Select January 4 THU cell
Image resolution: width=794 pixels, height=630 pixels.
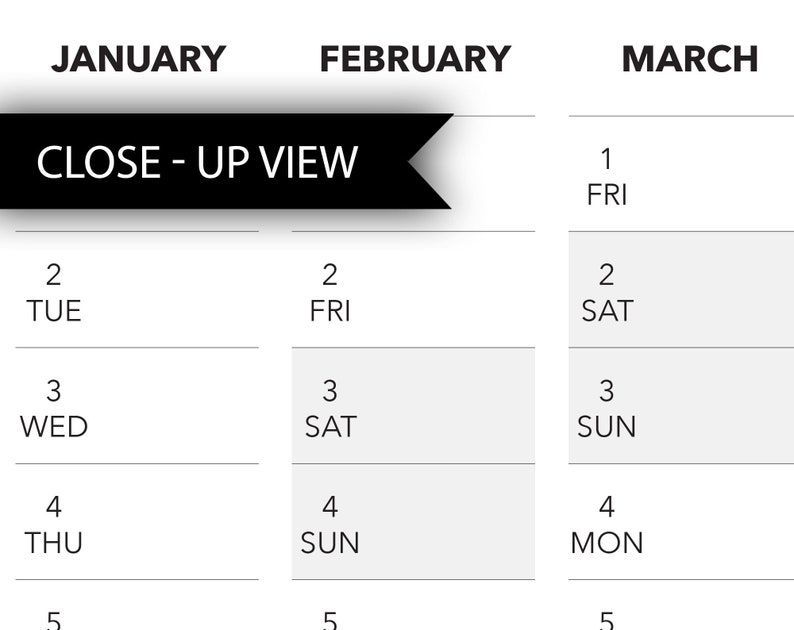click(137, 522)
